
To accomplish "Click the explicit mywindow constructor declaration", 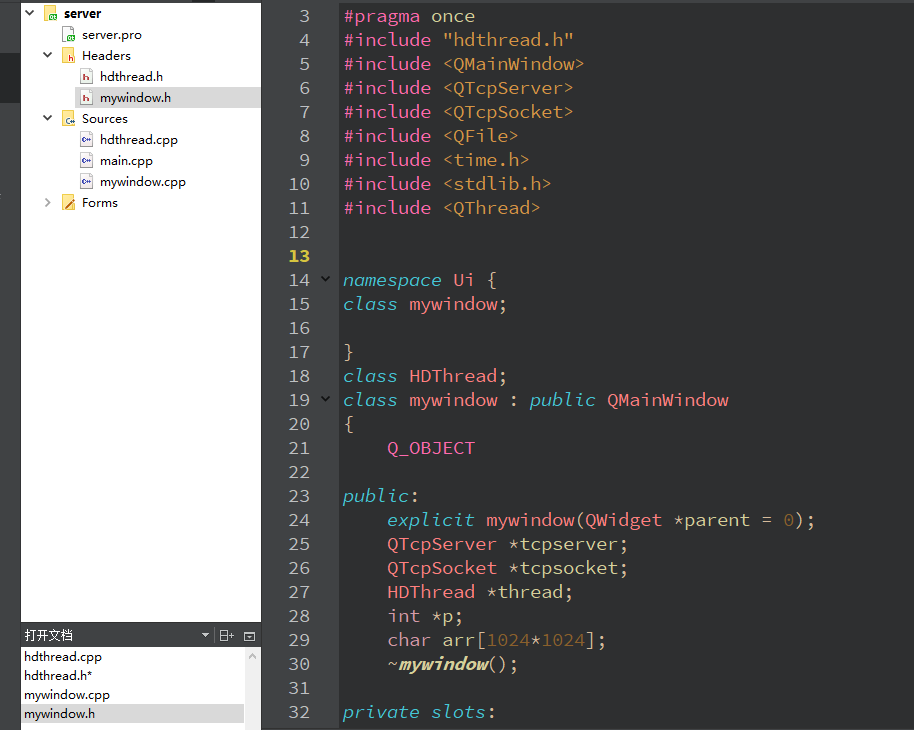I will pos(600,520).
